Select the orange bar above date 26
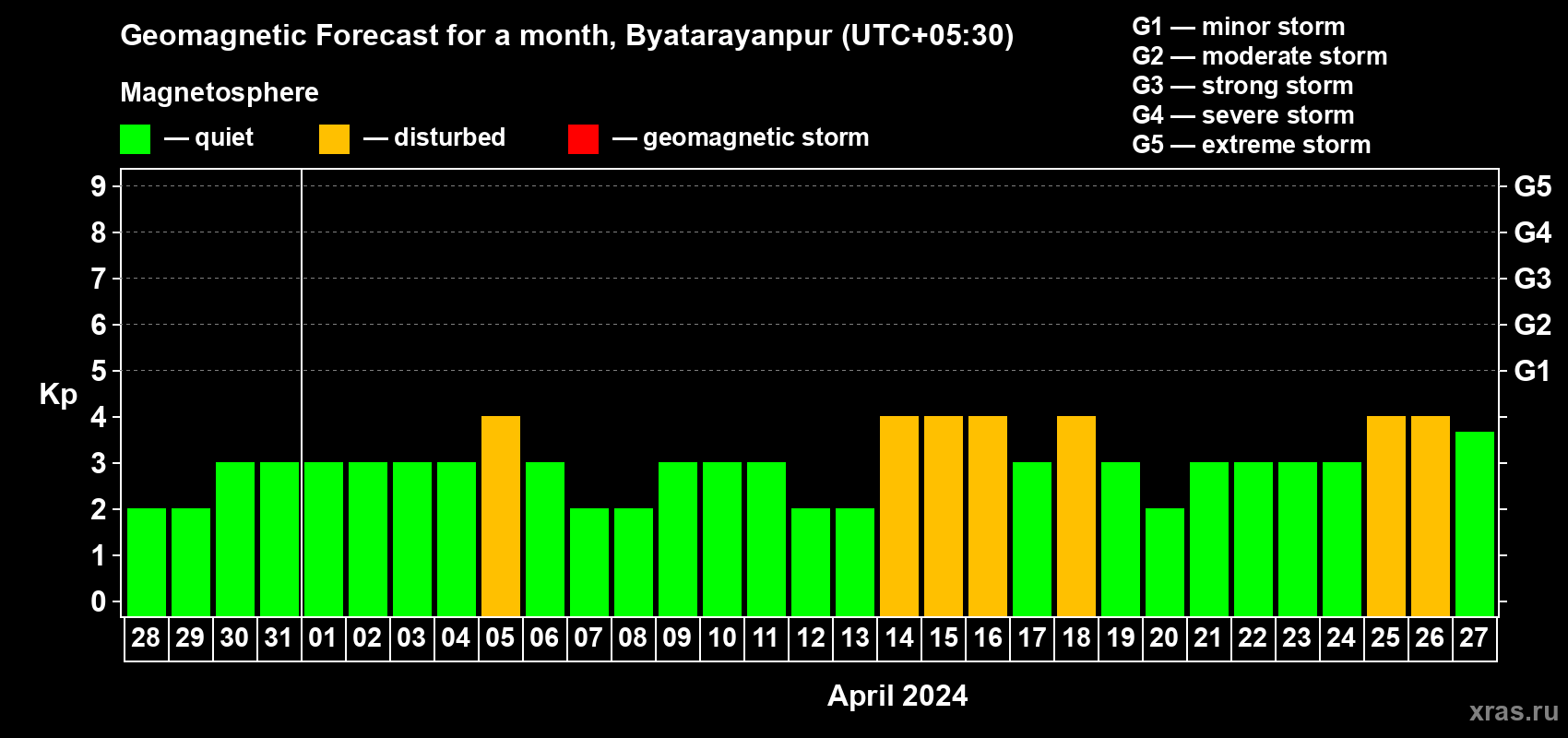Screen dimensions: 1568x738 pyautogui.click(x=1431, y=516)
